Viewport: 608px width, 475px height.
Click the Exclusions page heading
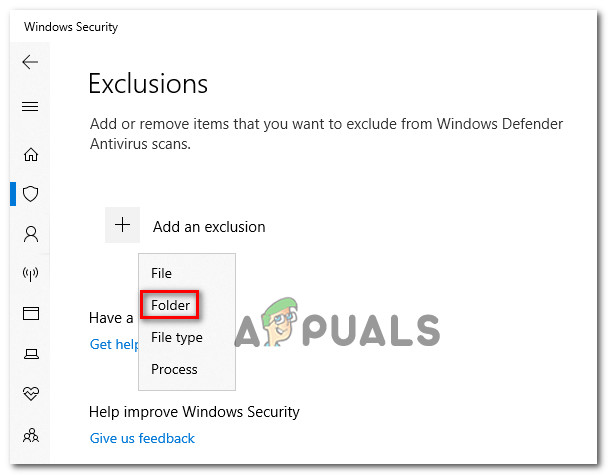pos(148,84)
